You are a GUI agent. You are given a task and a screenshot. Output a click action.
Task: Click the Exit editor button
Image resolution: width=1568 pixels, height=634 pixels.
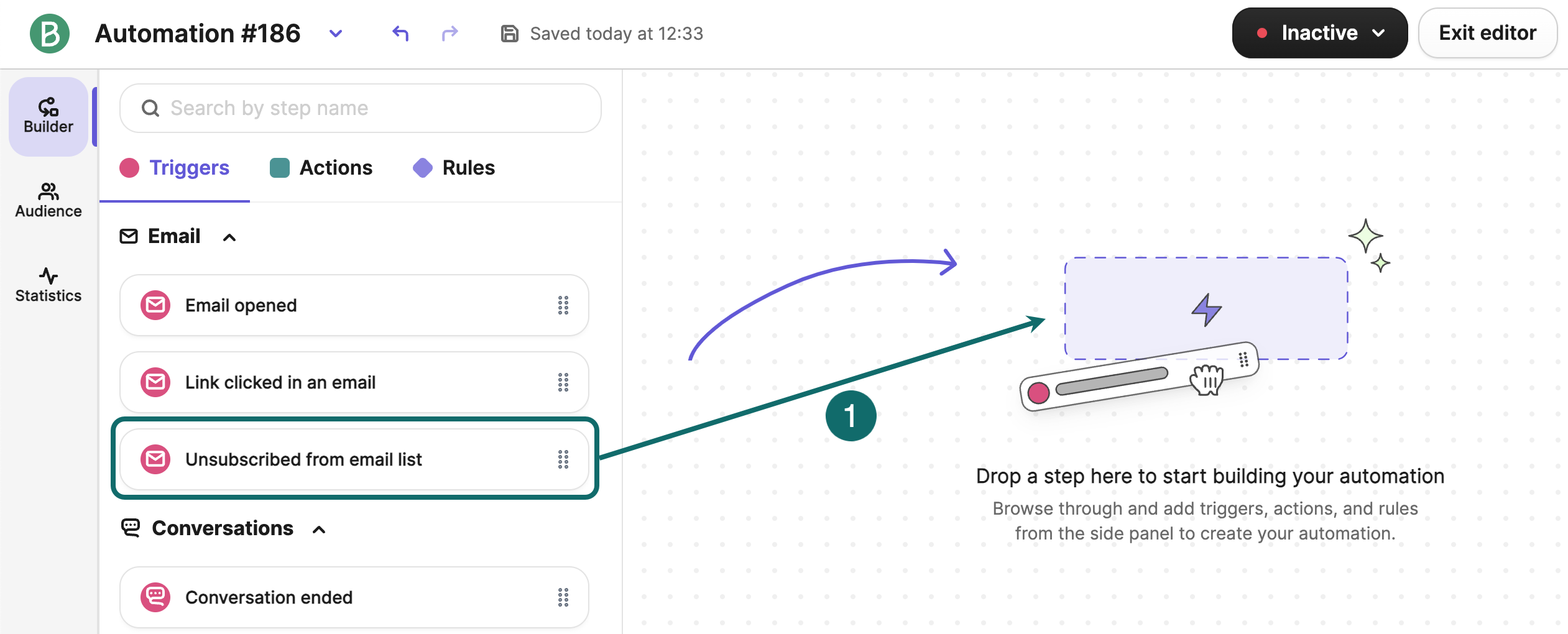[1487, 33]
